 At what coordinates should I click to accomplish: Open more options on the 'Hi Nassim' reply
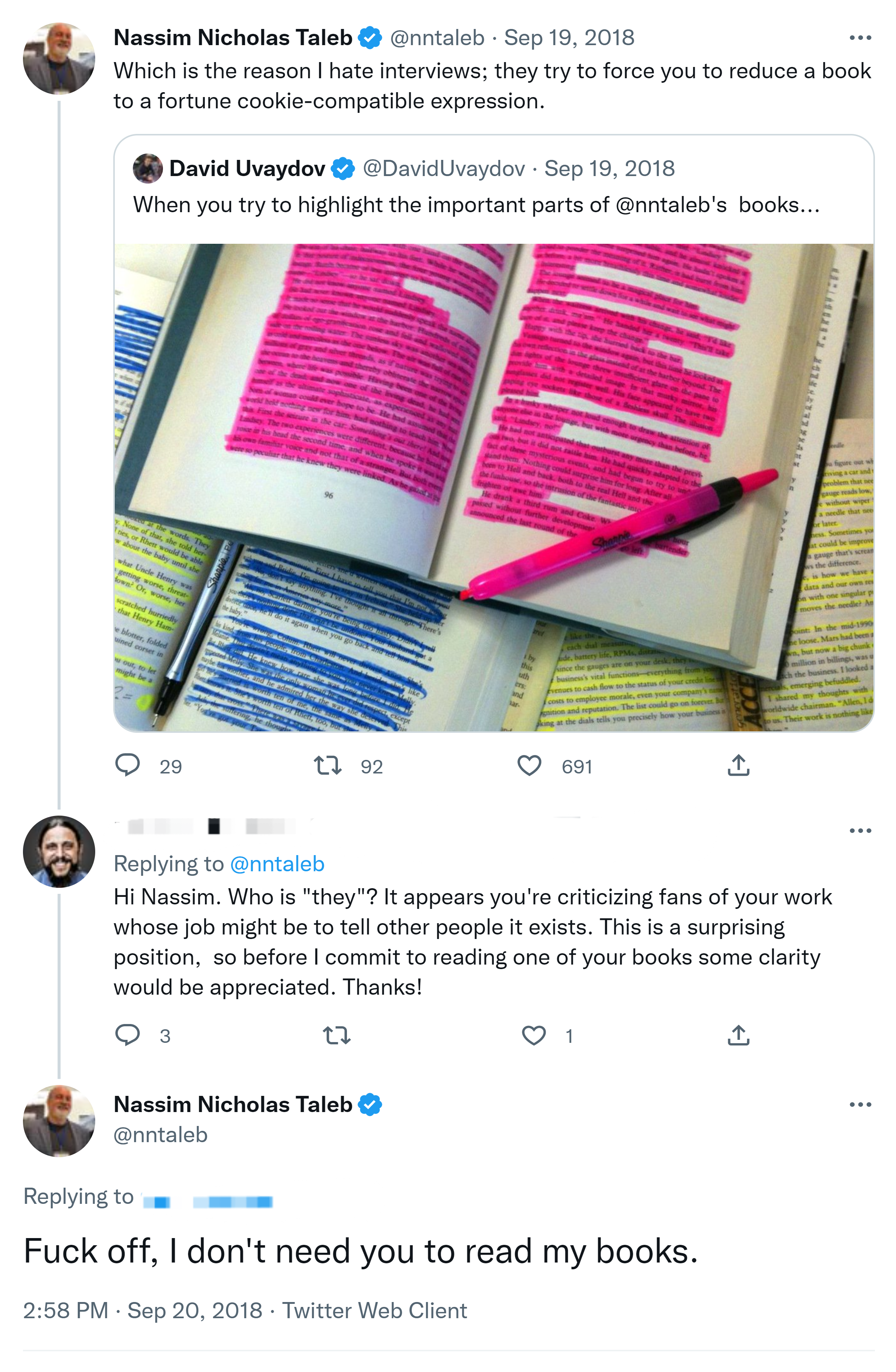(859, 831)
